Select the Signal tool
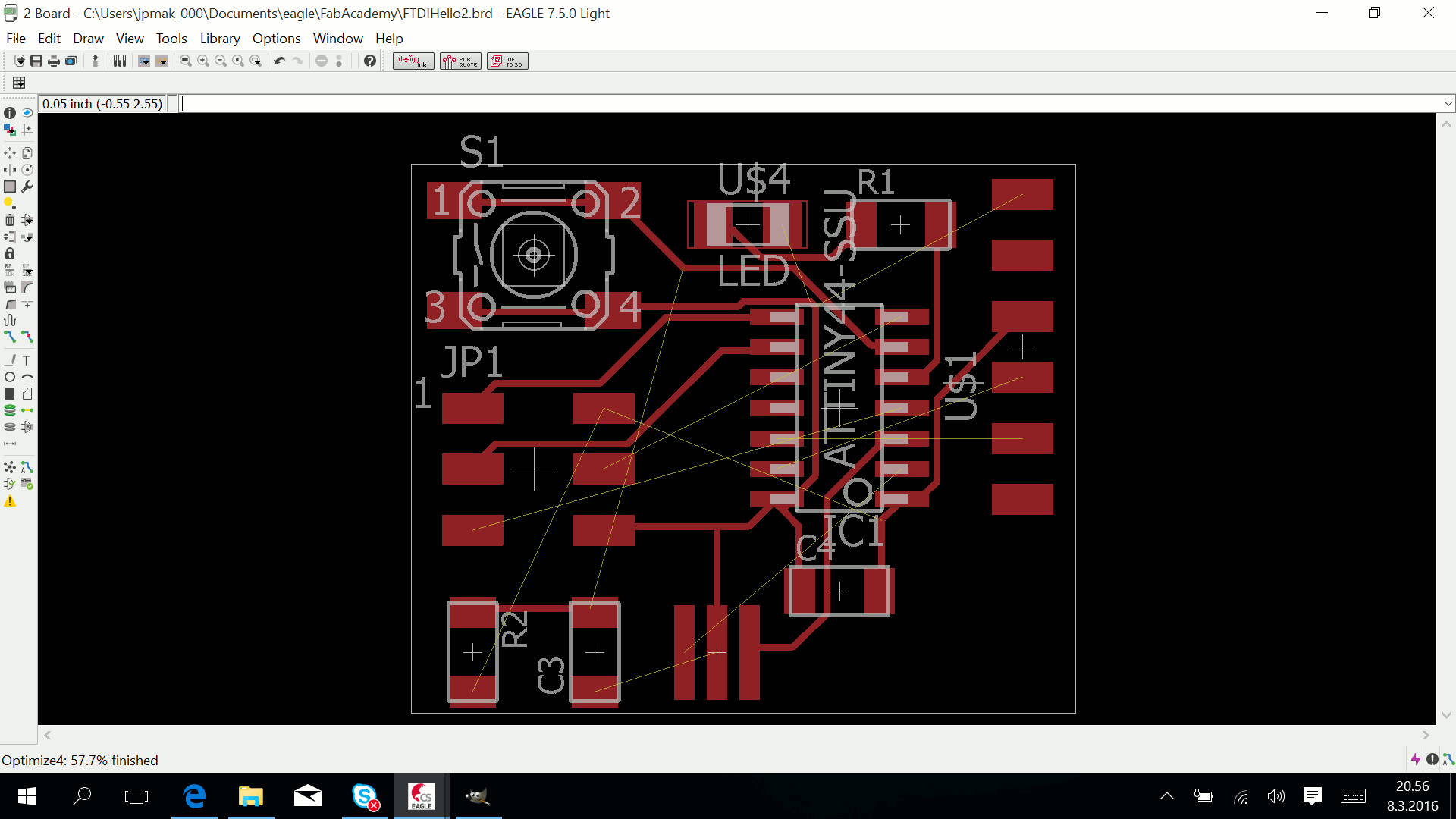1456x819 pixels. point(27,410)
